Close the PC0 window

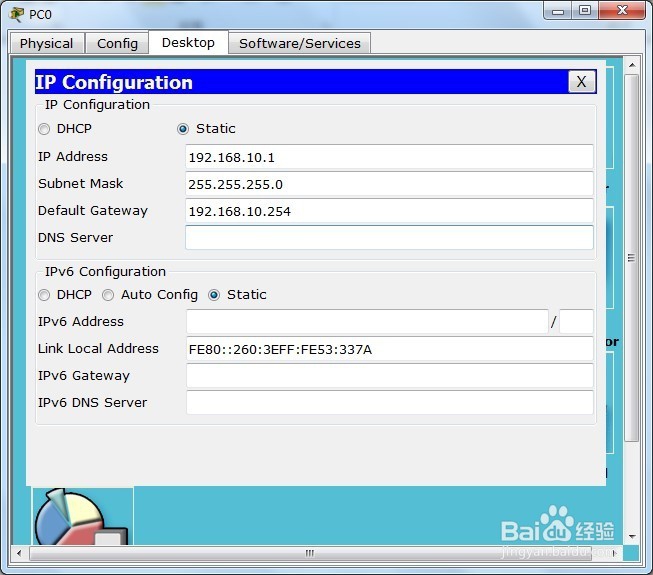(622, 10)
